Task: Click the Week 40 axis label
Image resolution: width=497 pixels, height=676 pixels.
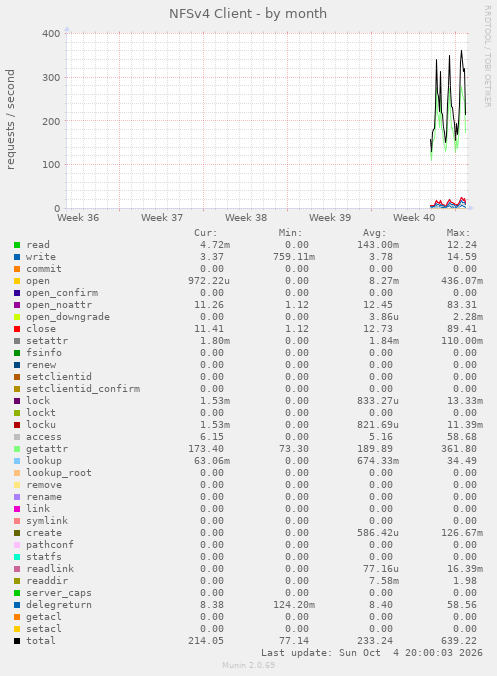Action: click(414, 218)
